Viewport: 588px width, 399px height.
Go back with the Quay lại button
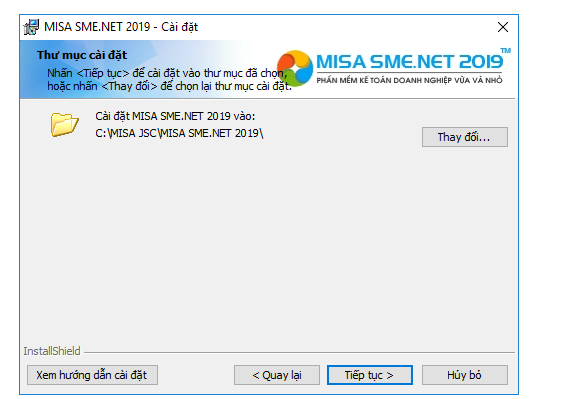click(277, 375)
